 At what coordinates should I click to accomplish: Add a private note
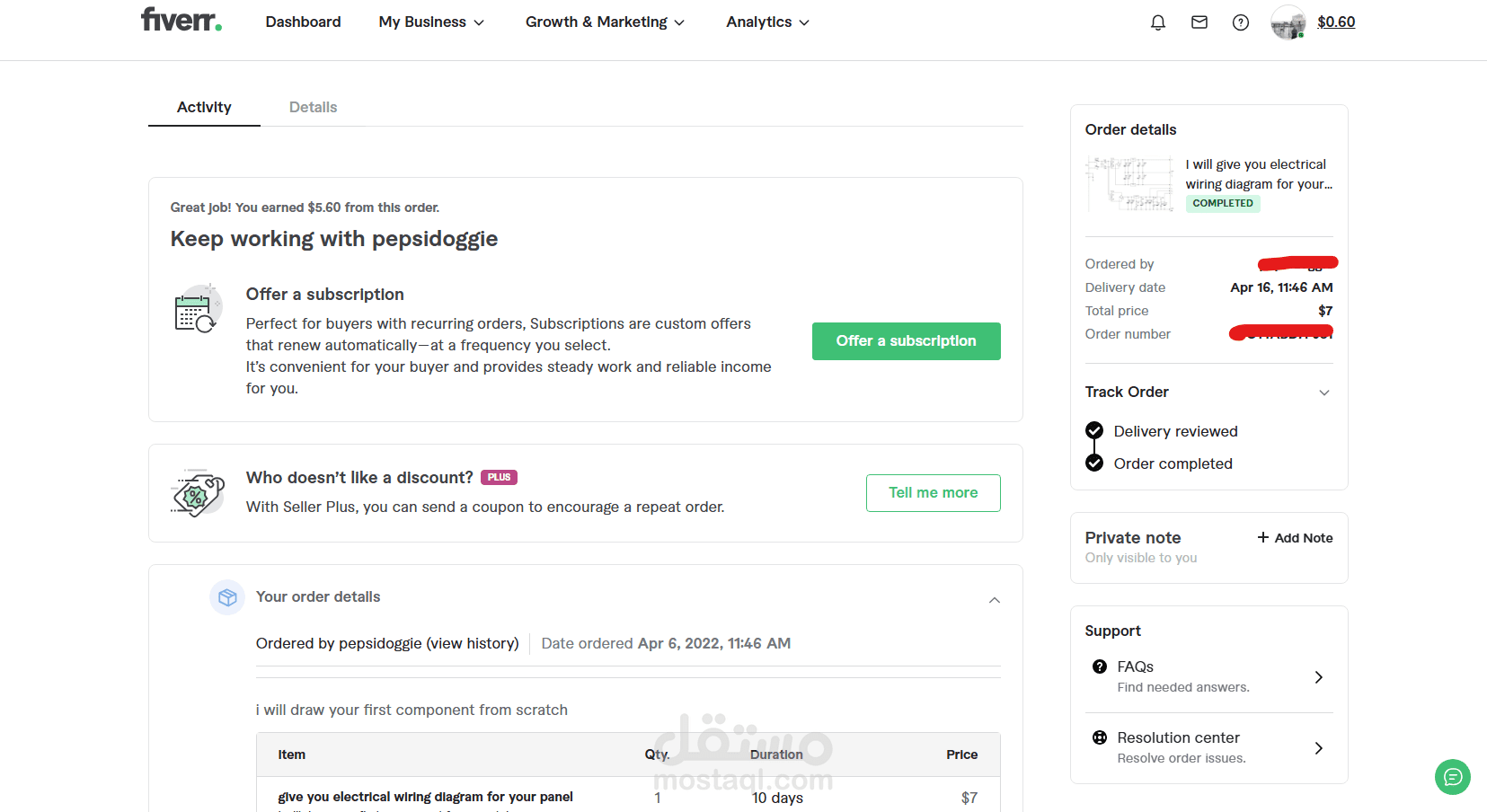pyautogui.click(x=1295, y=538)
